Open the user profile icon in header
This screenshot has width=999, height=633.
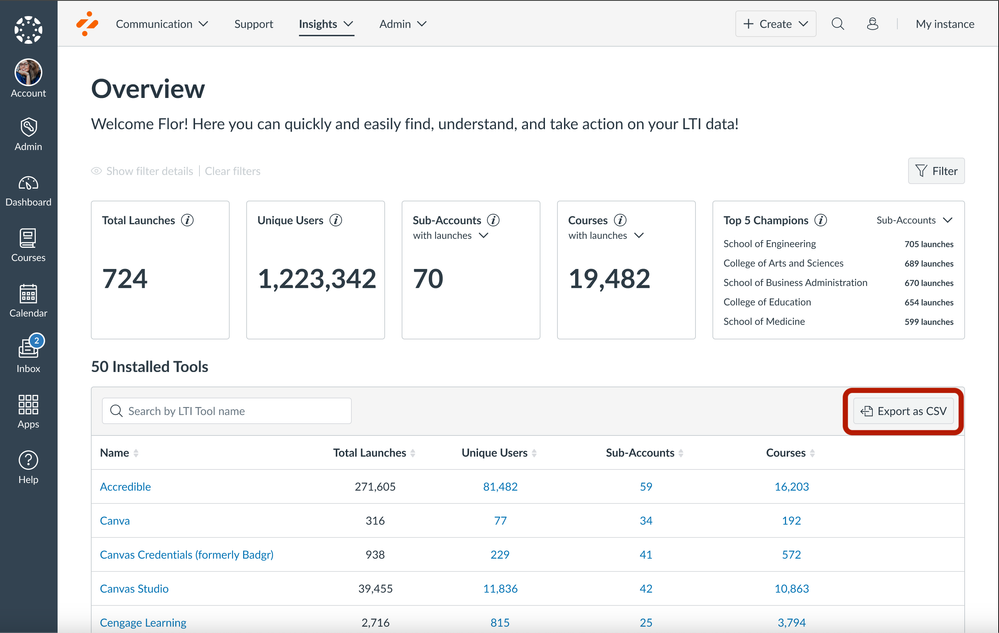click(x=872, y=24)
